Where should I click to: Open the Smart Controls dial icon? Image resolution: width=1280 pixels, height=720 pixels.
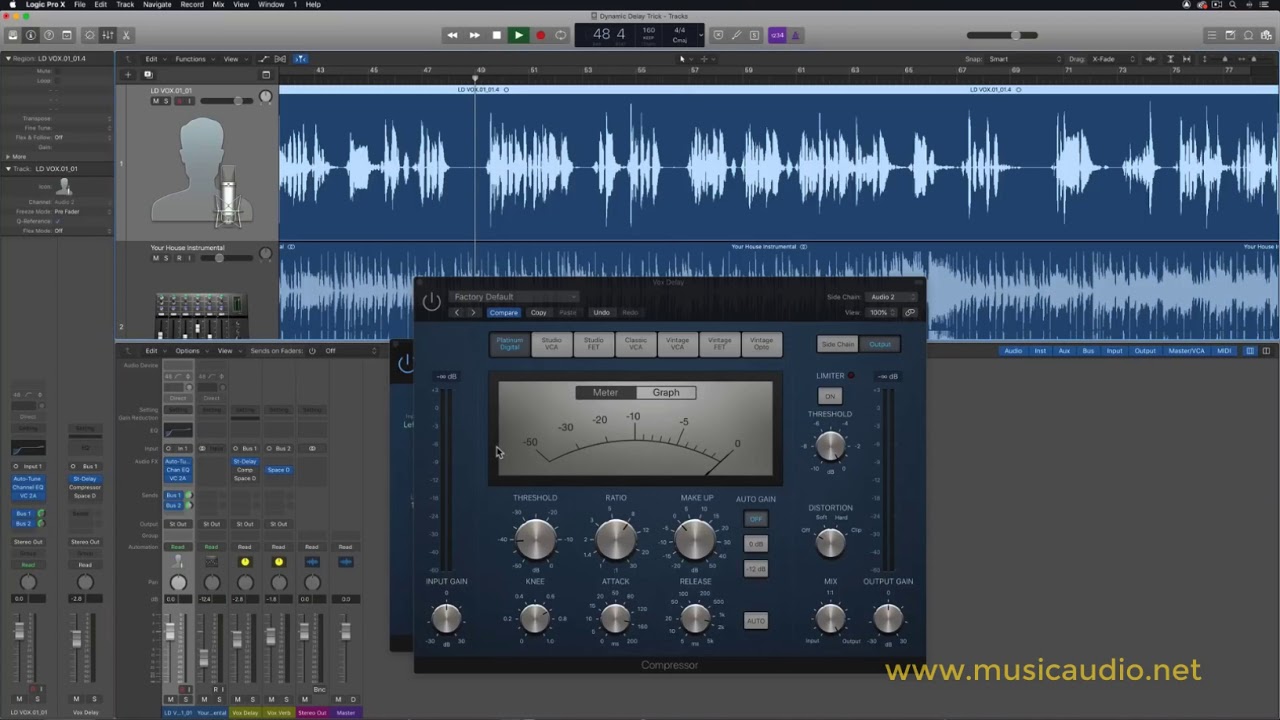(90, 35)
